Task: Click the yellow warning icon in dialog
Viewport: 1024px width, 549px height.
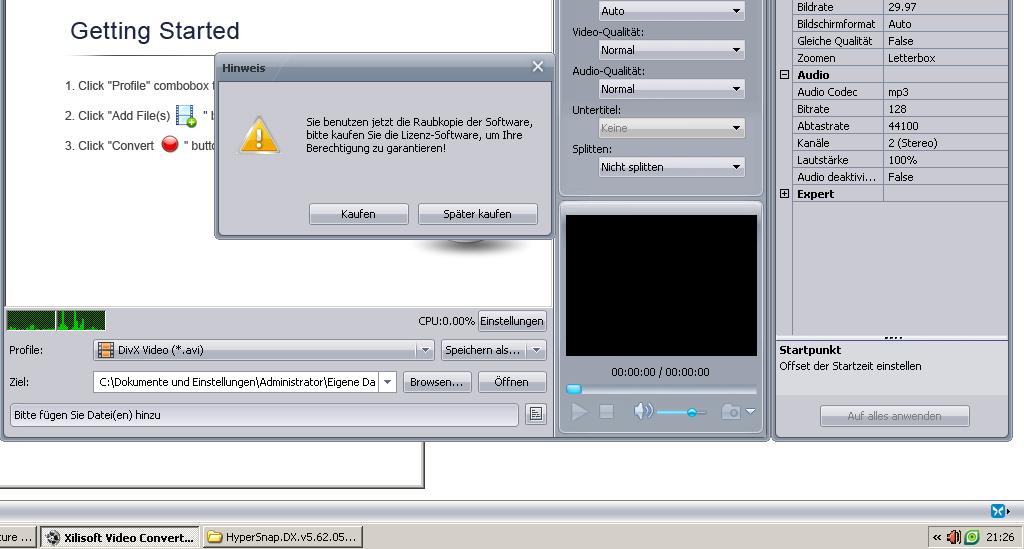Action: (x=259, y=135)
